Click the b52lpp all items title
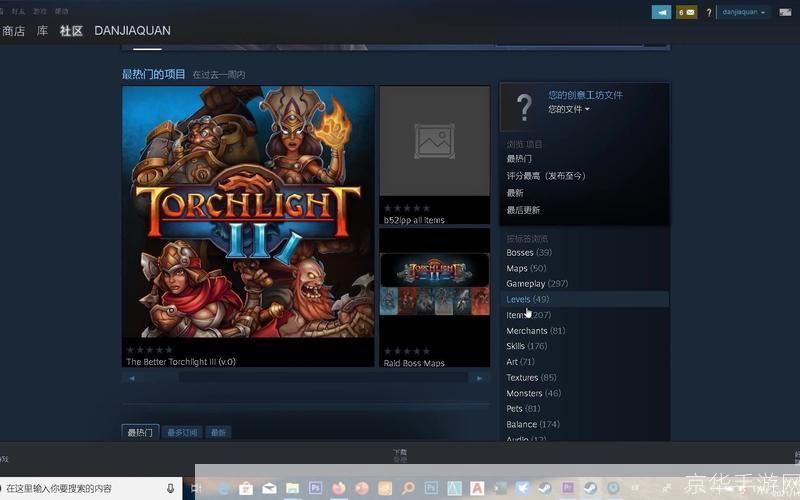 [x=414, y=220]
